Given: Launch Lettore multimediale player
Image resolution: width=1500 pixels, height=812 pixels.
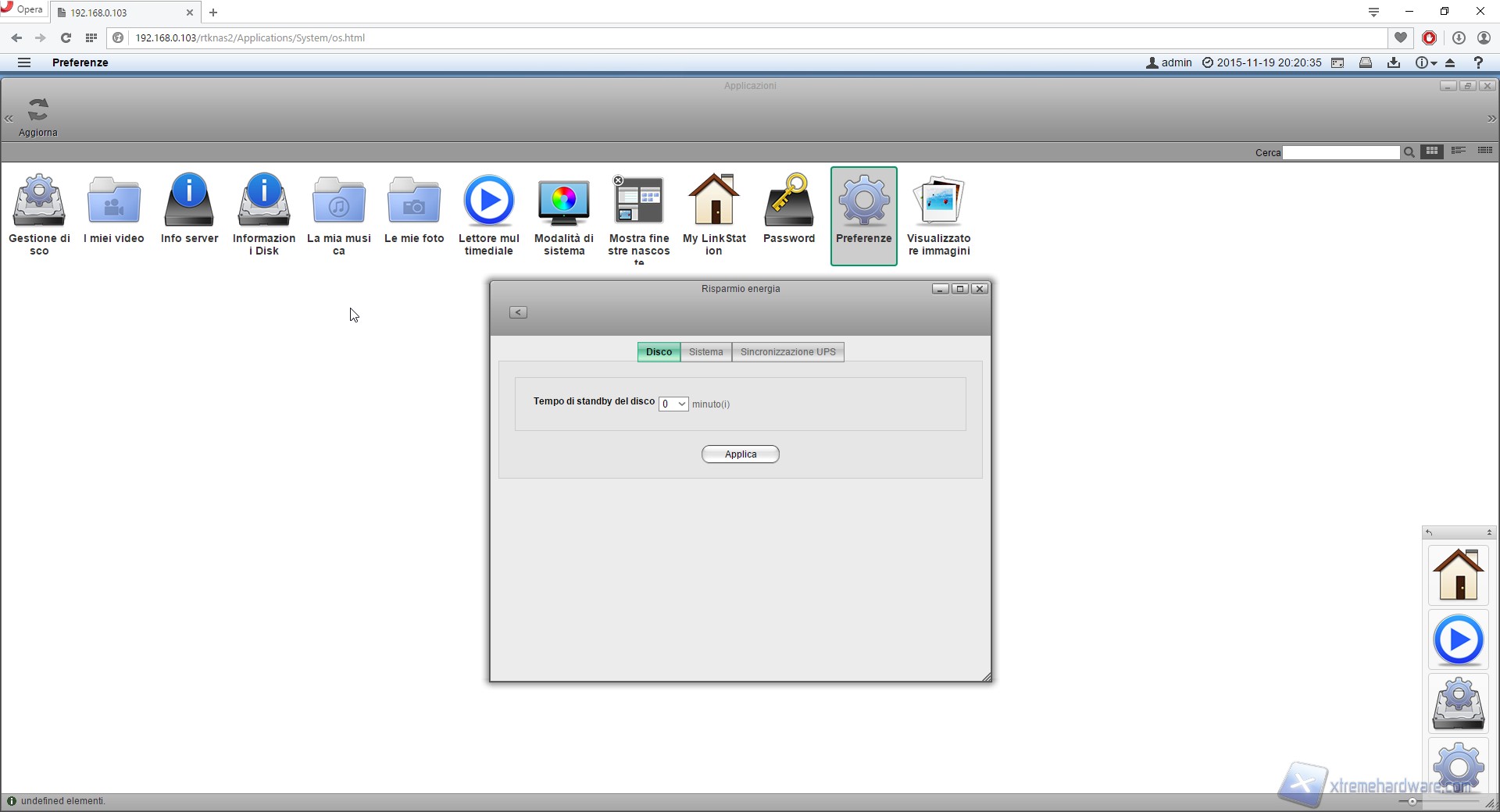Looking at the screenshot, I should [x=489, y=201].
